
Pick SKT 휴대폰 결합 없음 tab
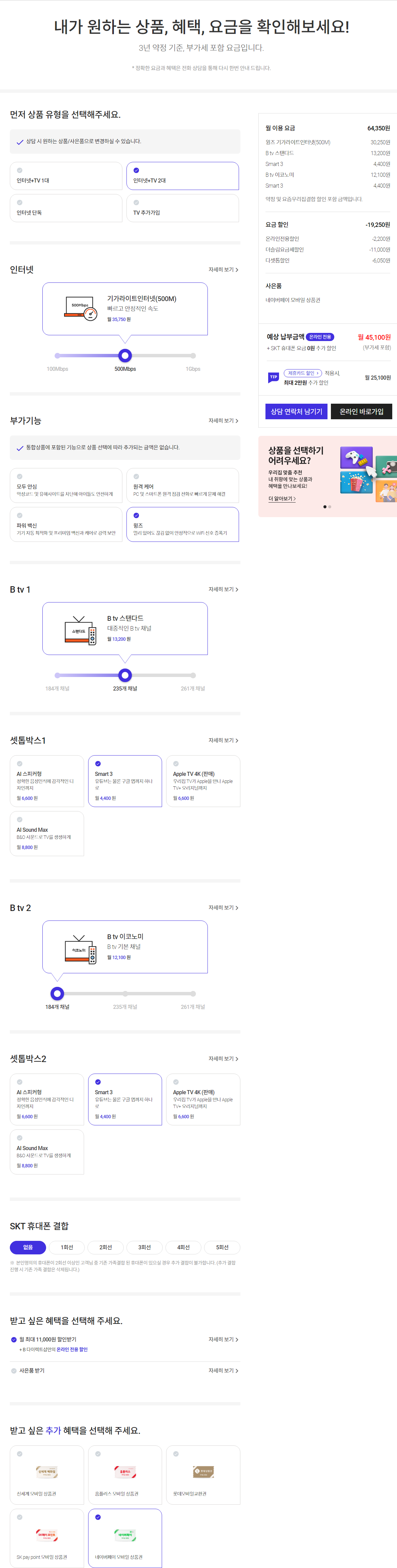[x=28, y=1247]
